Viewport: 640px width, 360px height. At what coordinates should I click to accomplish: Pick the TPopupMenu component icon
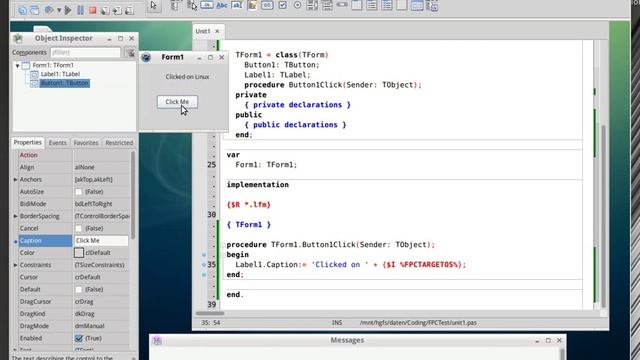(x=192, y=5)
